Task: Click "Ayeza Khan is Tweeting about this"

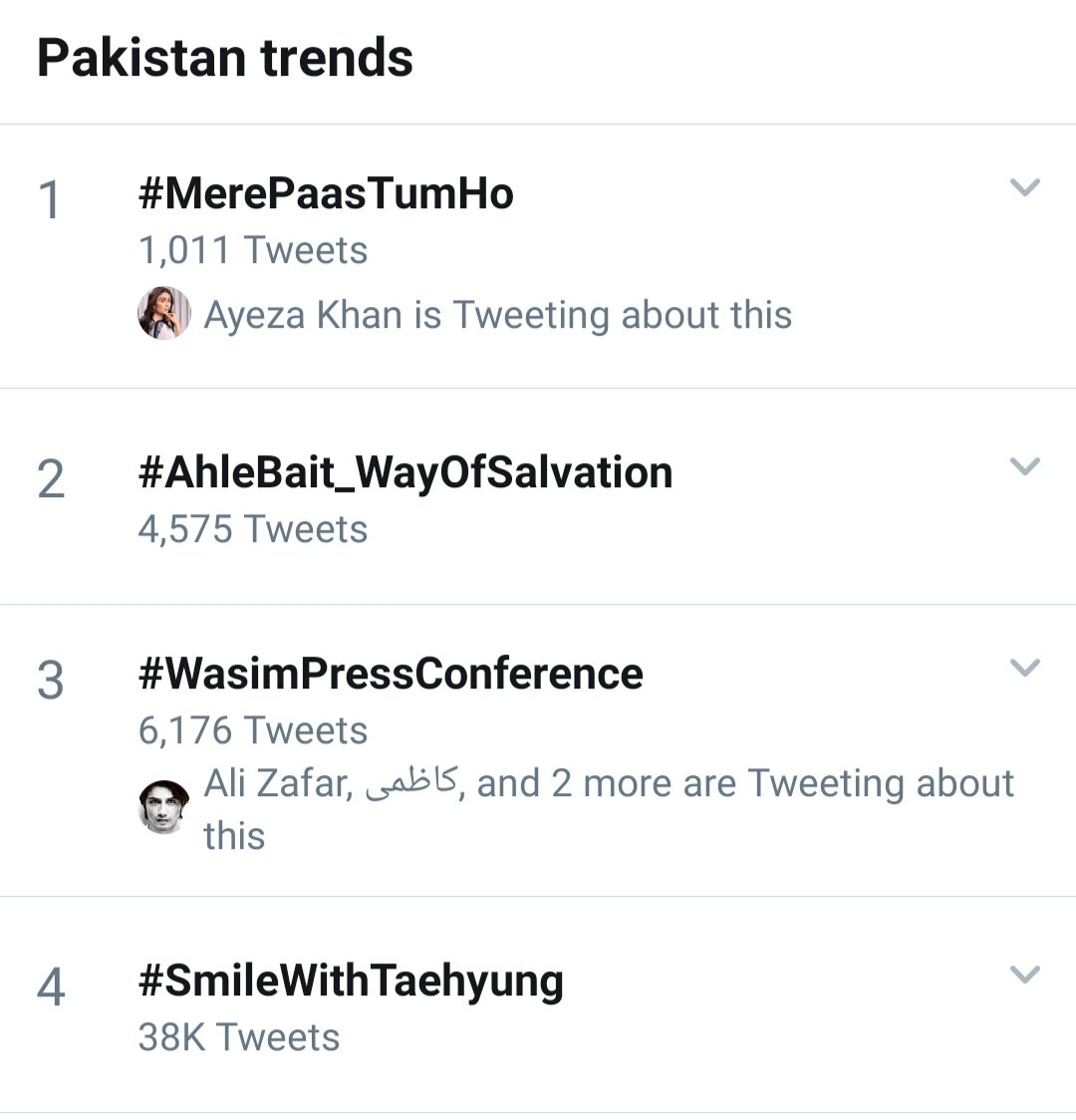Action: pyautogui.click(x=498, y=315)
